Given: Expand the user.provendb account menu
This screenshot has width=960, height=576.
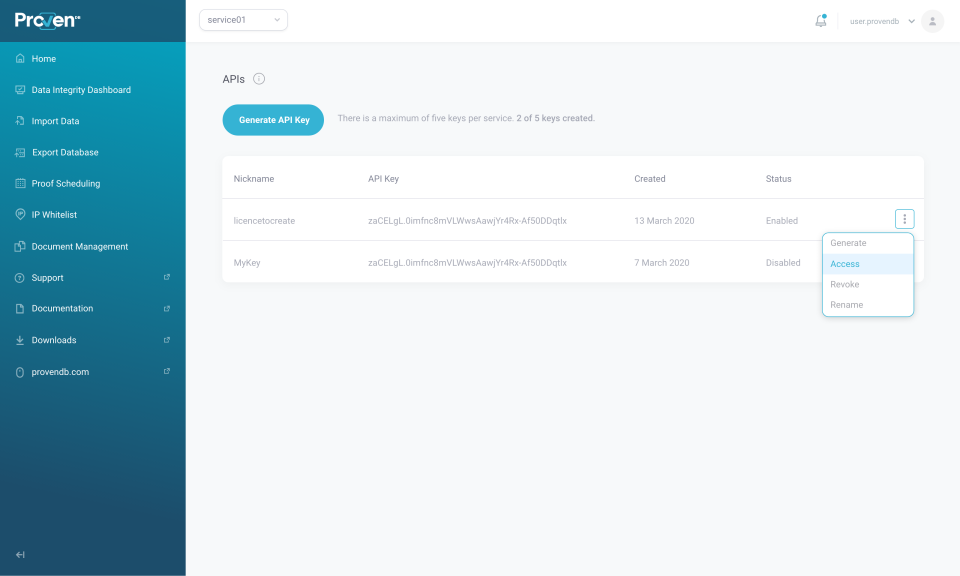Looking at the screenshot, I should click(882, 21).
